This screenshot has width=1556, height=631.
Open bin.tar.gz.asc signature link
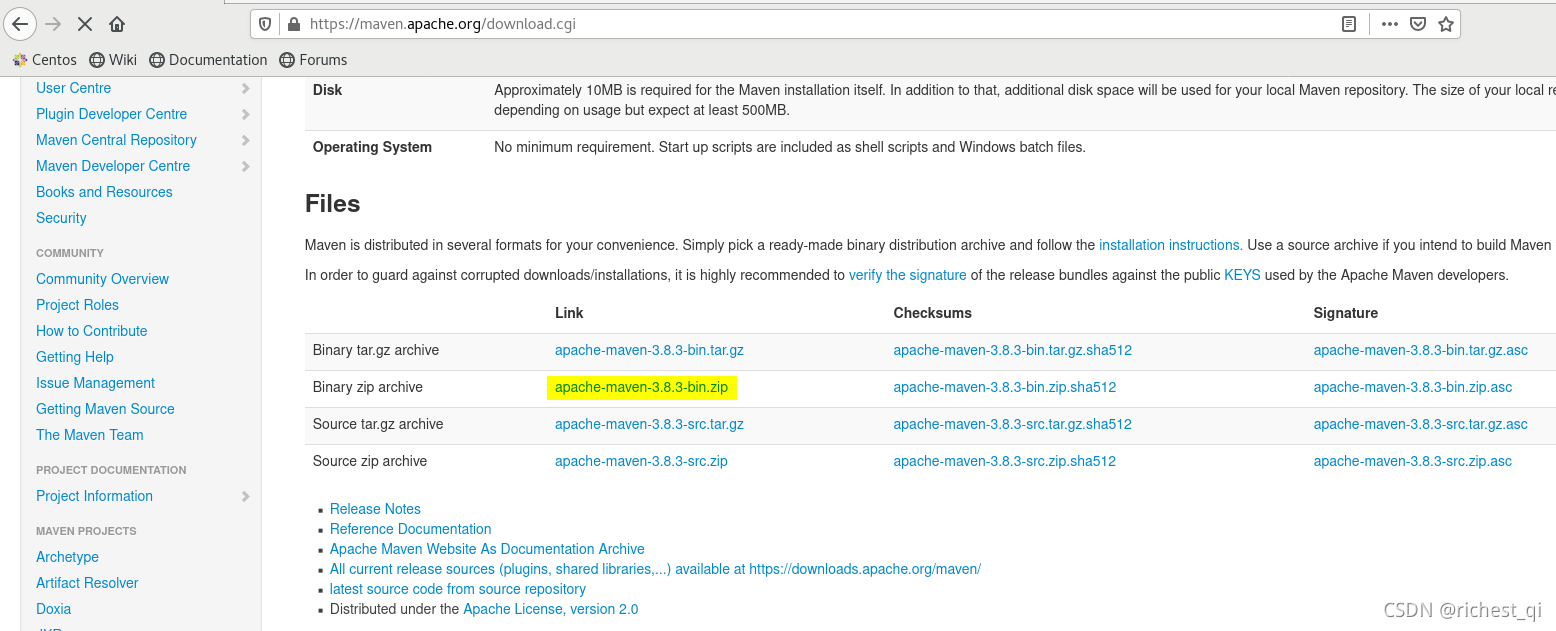tap(1421, 350)
